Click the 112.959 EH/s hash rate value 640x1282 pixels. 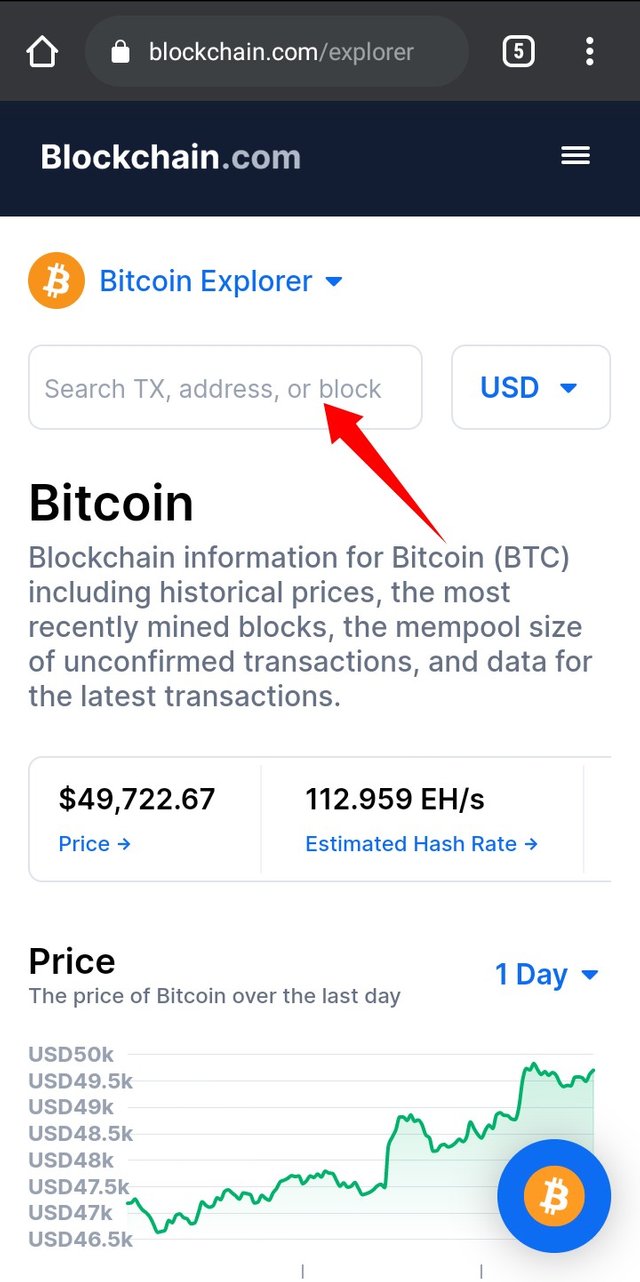pos(394,799)
